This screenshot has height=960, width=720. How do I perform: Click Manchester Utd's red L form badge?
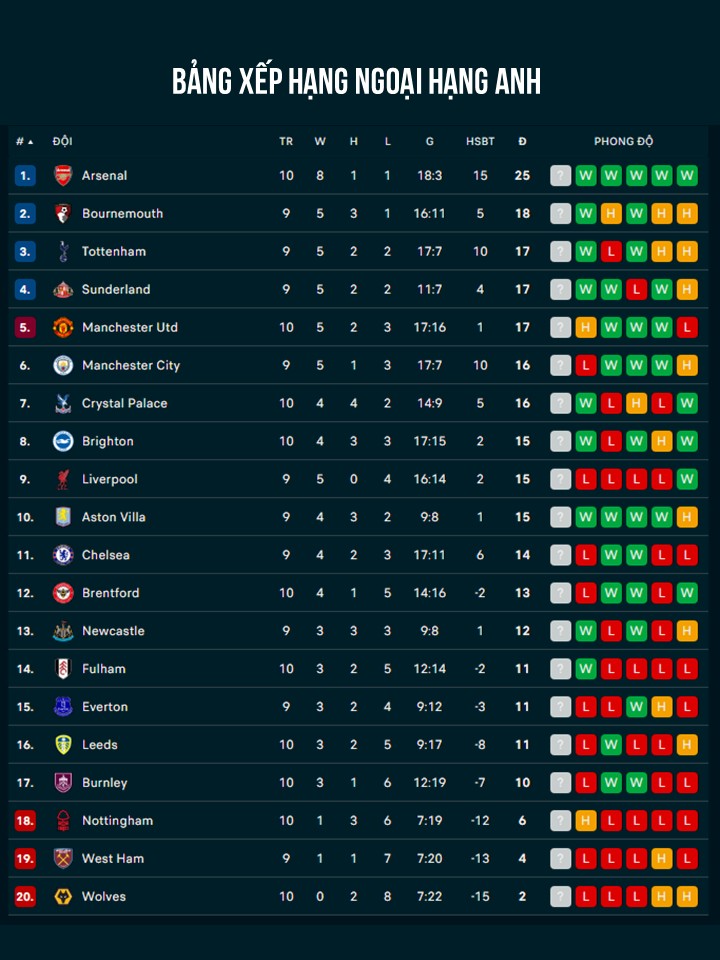[687, 328]
